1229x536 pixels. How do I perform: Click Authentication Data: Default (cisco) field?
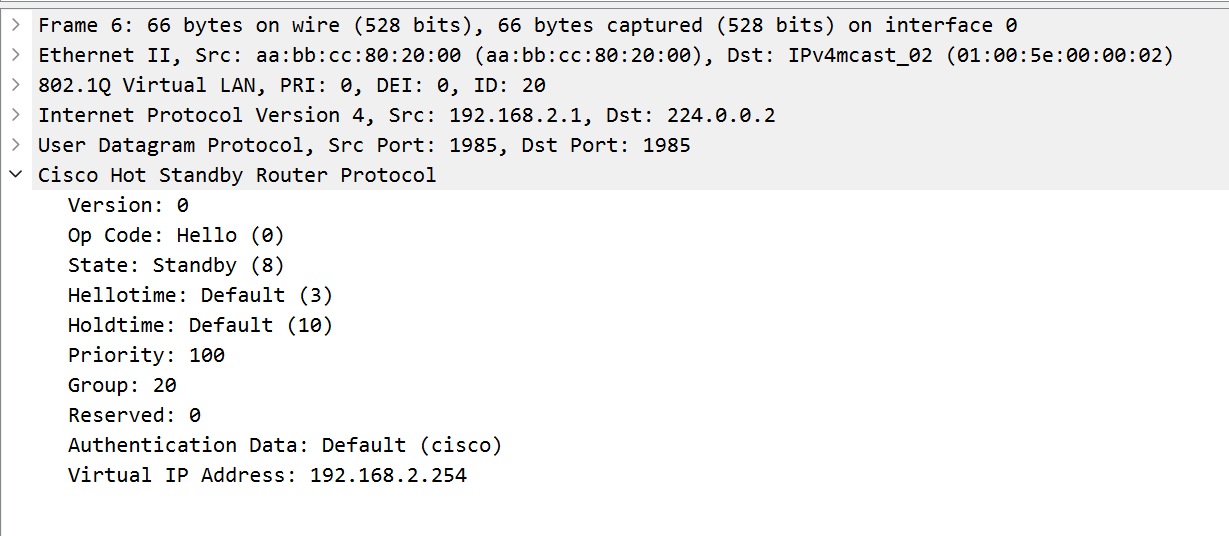point(284,445)
